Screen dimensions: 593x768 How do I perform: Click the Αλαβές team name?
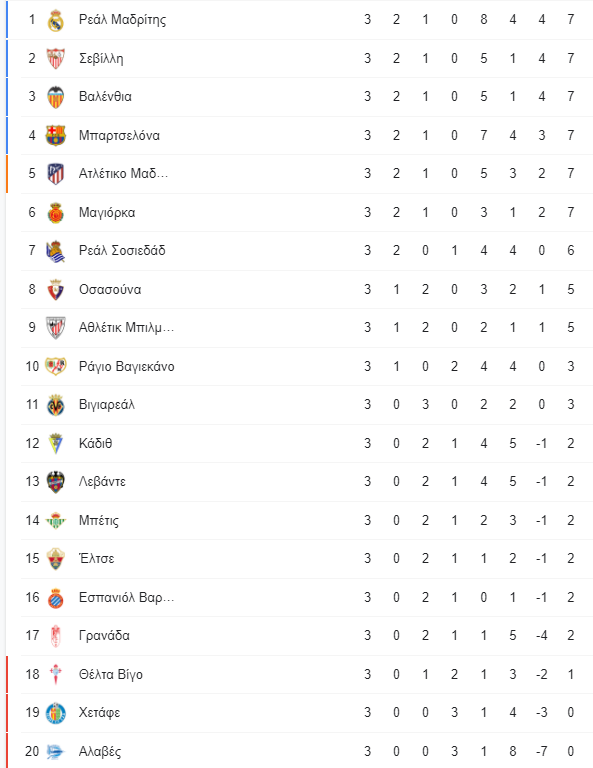[100, 751]
